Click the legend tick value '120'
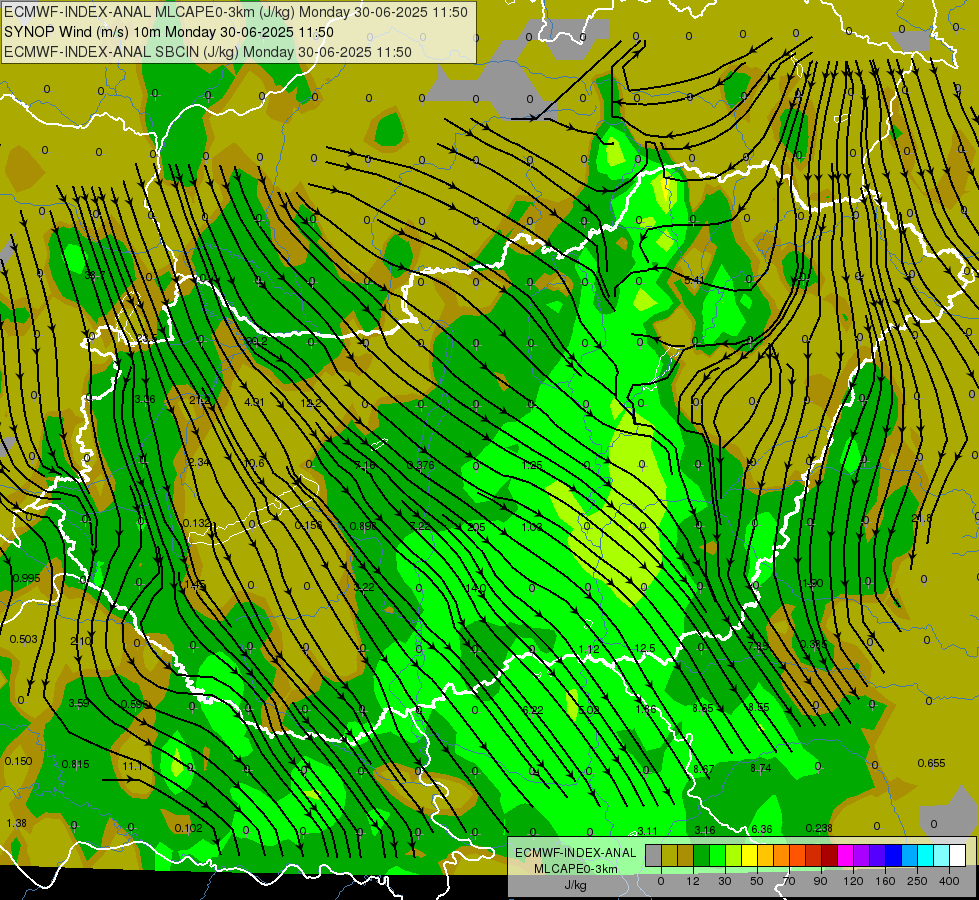This screenshot has width=979, height=900. 853,881
